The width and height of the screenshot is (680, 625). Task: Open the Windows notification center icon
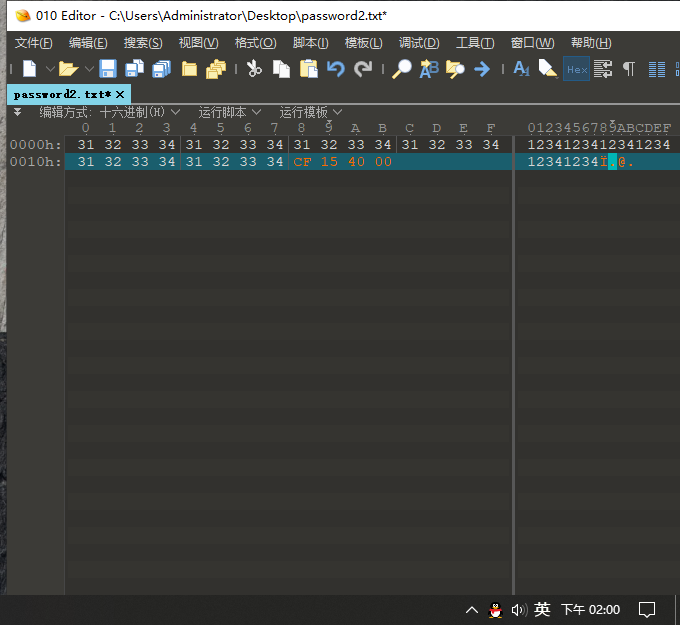[647, 610]
